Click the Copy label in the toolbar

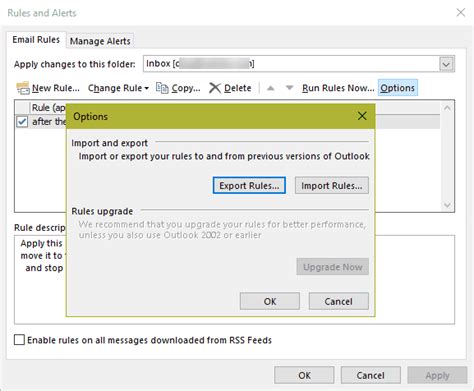pos(186,88)
